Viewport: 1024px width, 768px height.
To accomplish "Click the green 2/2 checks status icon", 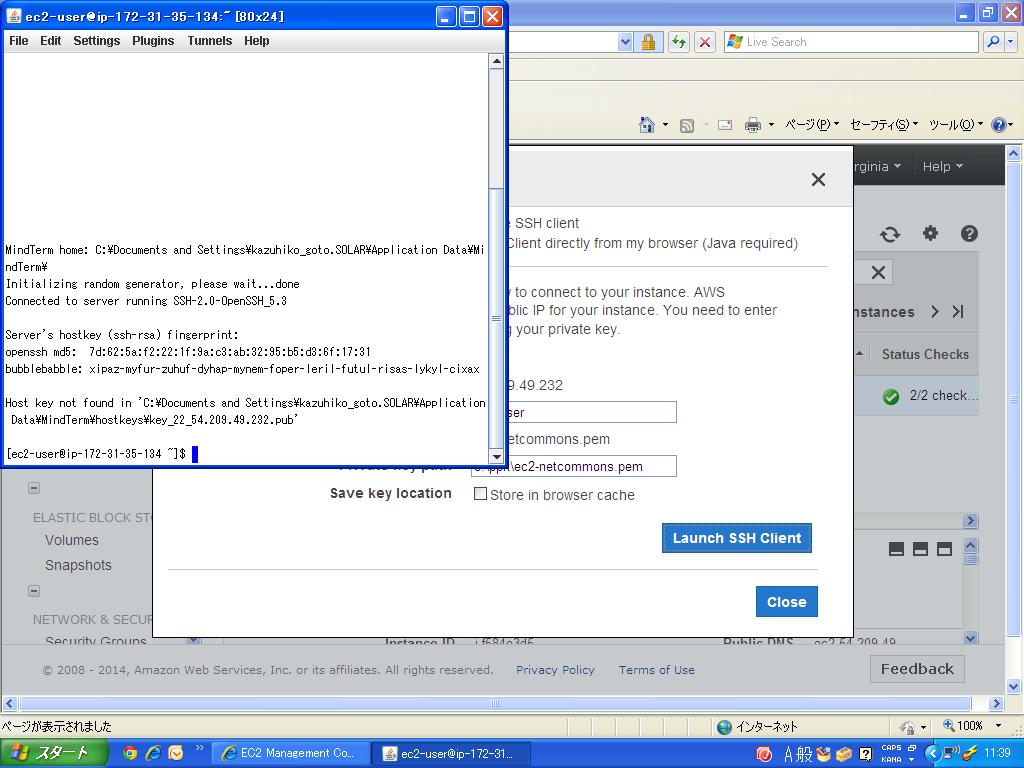I will (890, 396).
